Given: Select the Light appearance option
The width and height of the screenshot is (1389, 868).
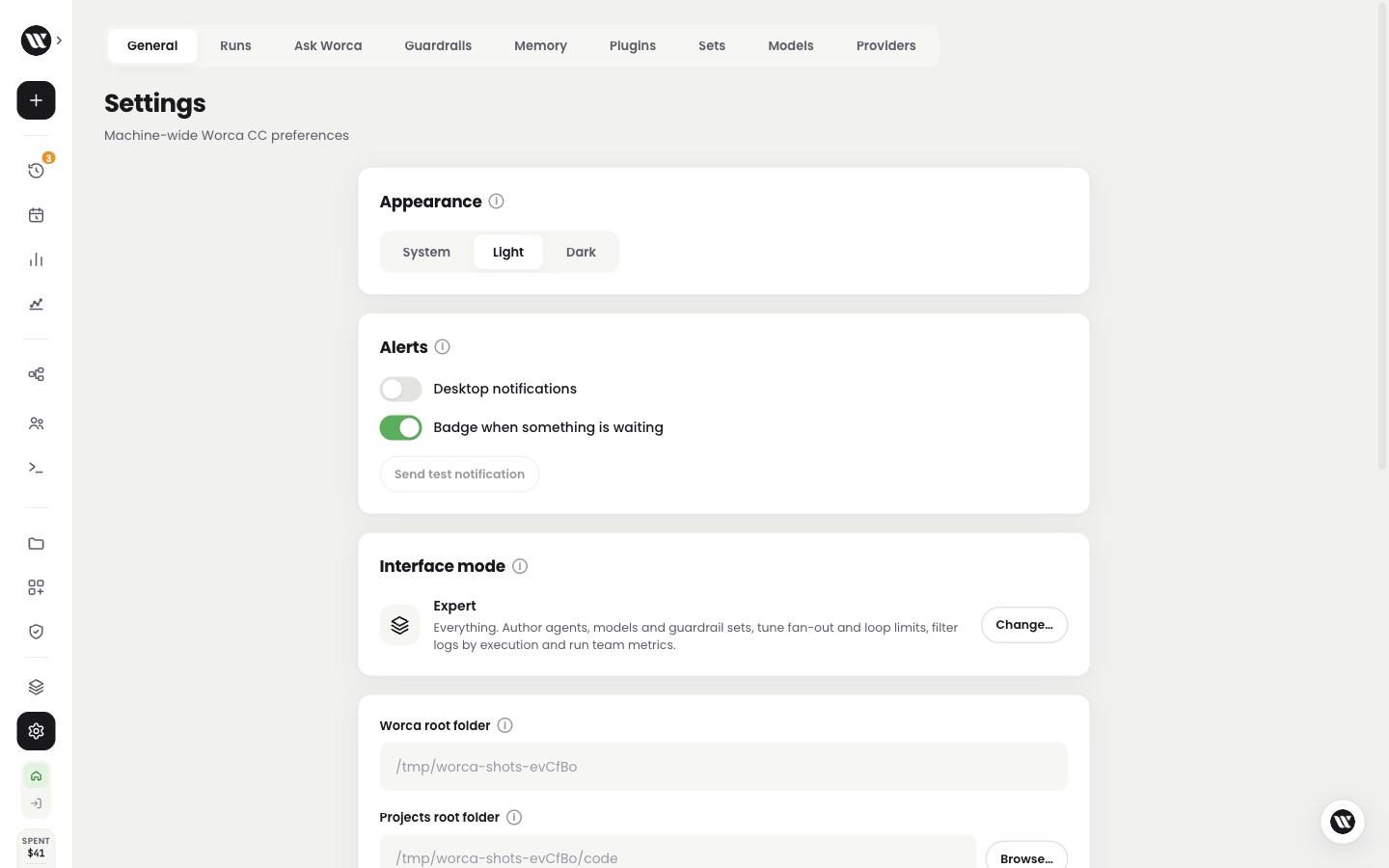Looking at the screenshot, I should (x=508, y=252).
